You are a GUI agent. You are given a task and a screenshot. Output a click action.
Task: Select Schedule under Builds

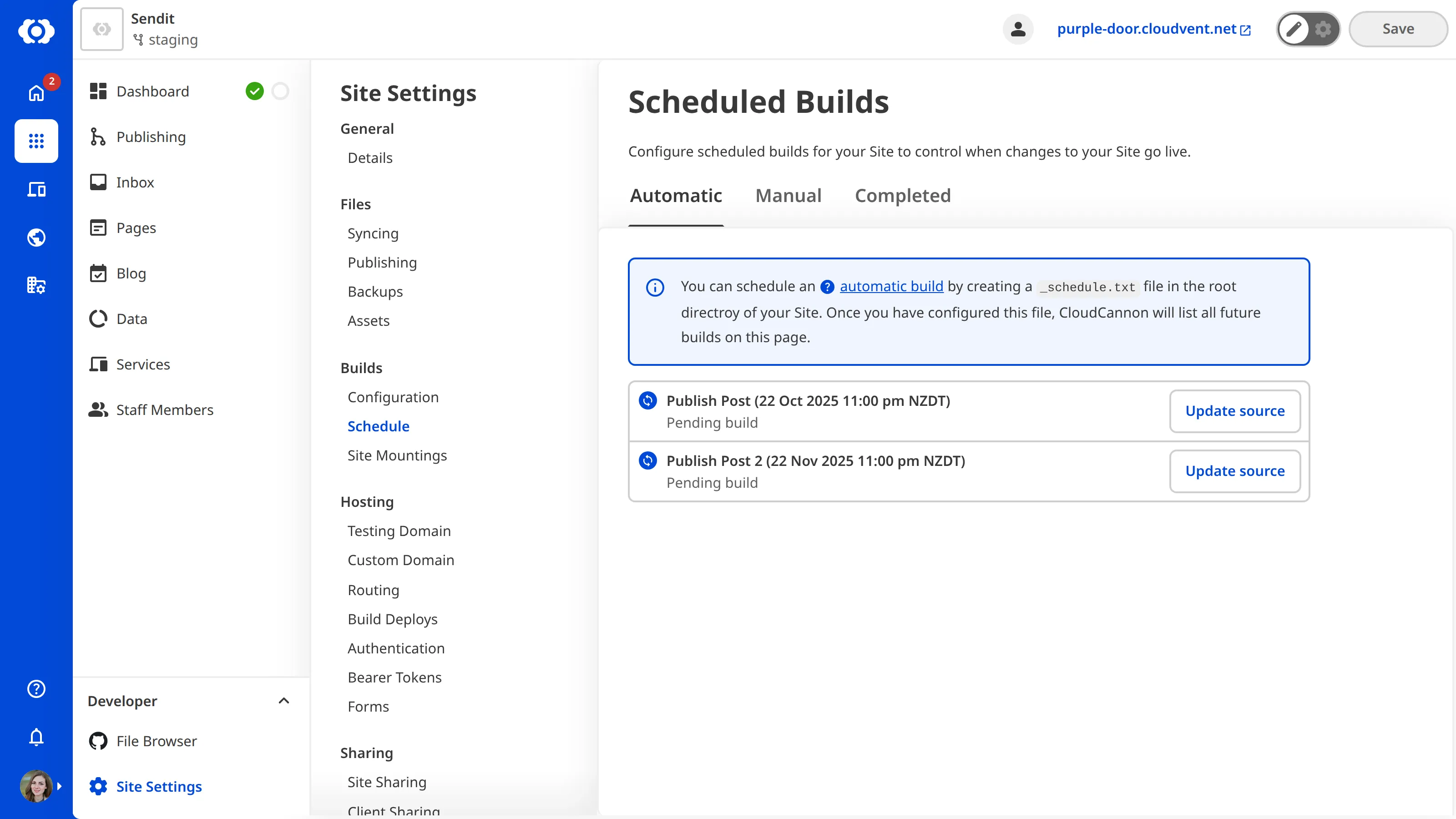pyautogui.click(x=378, y=426)
